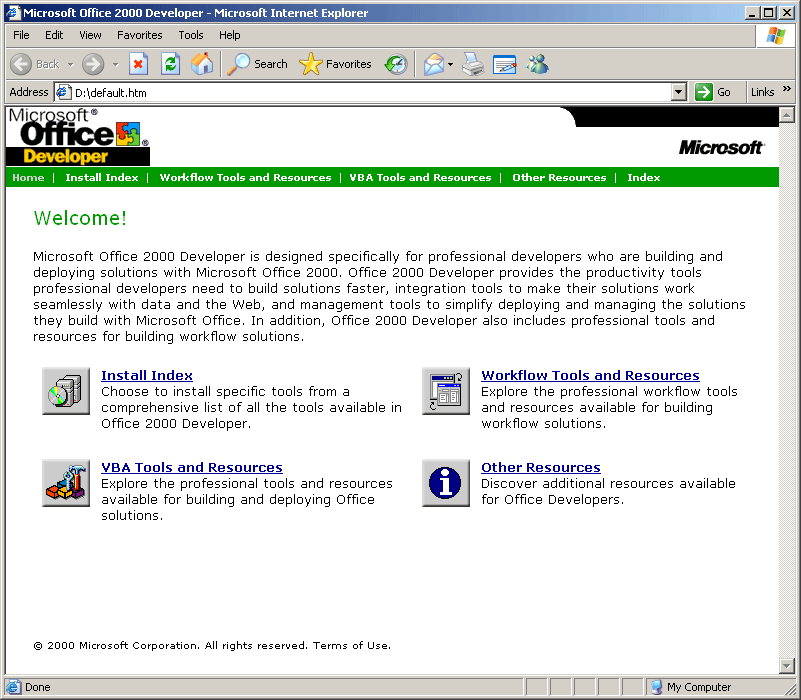Expand the Back history dropdown arrow
This screenshot has height=700, width=801.
point(70,65)
